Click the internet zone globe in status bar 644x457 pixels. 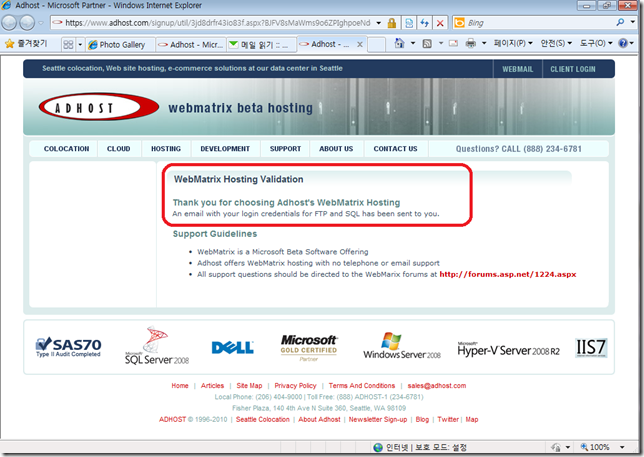pyautogui.click(x=378, y=448)
